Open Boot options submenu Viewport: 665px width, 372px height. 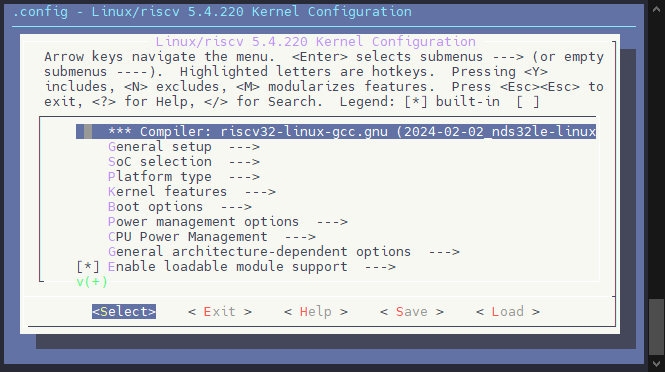(x=180, y=207)
